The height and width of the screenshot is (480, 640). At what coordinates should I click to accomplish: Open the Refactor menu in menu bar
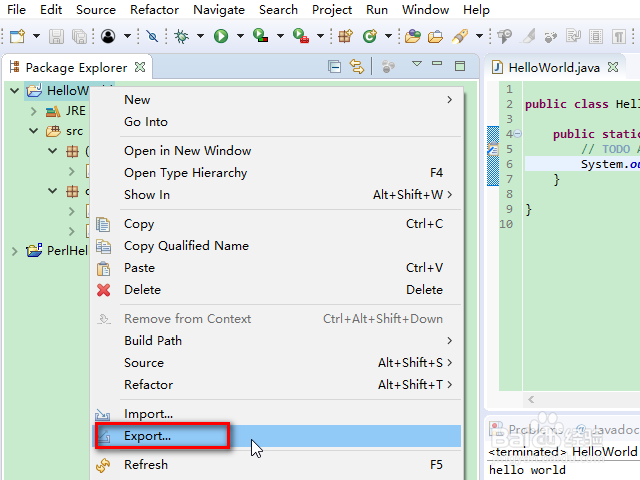coord(154,9)
